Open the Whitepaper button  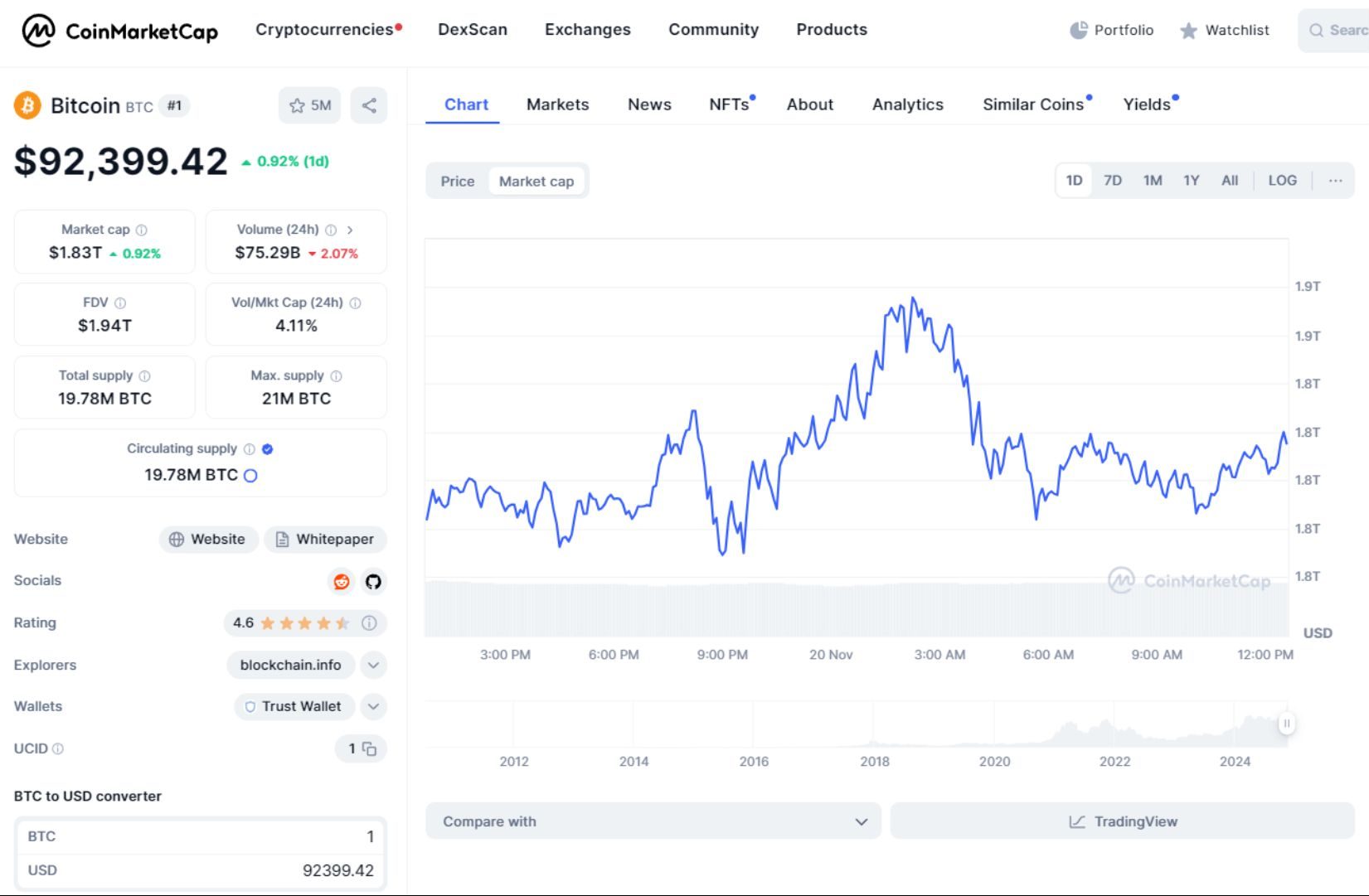point(325,539)
